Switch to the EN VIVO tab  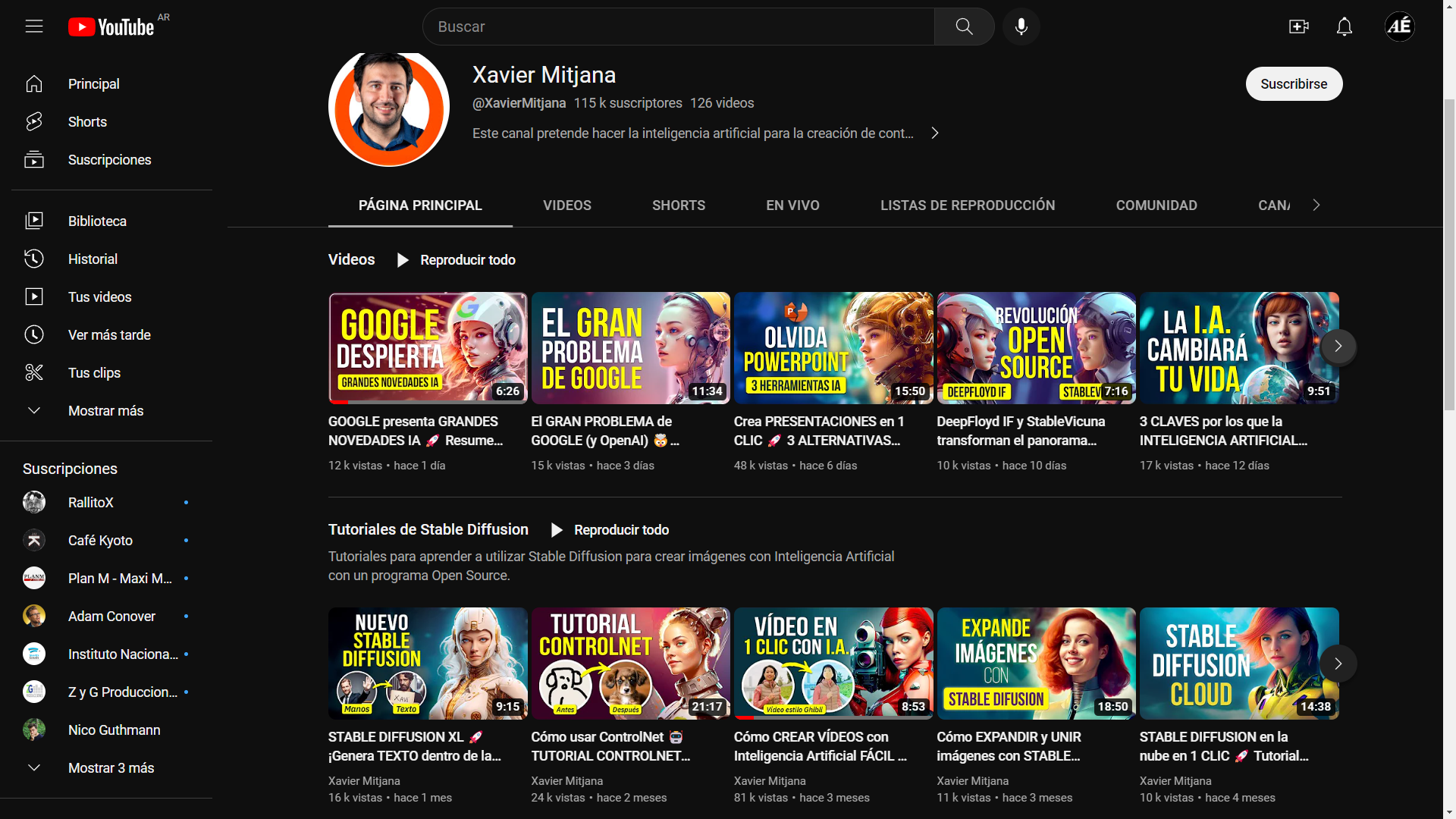792,206
